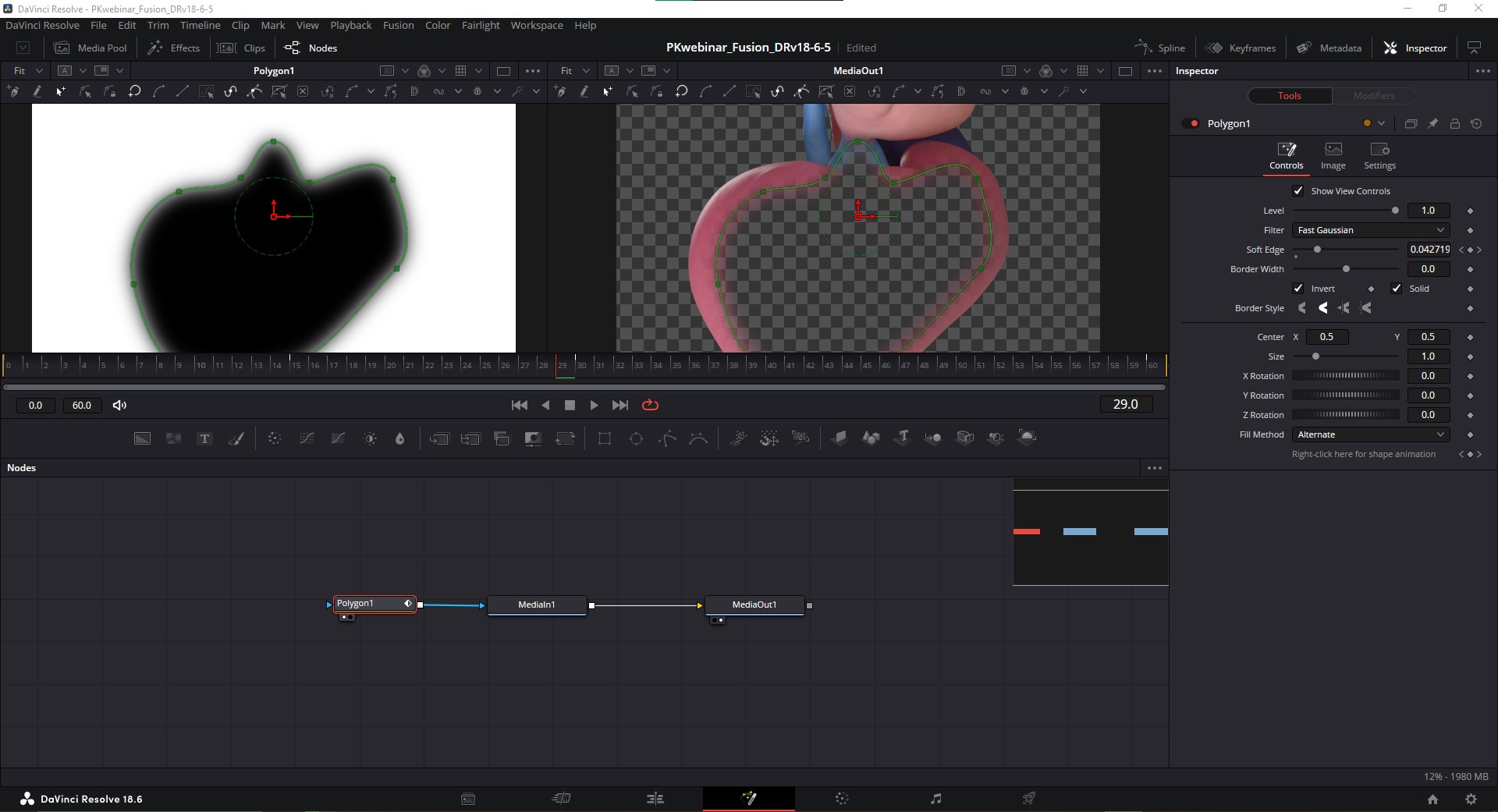Reset Polygon1 settings to default

pos(1476,123)
